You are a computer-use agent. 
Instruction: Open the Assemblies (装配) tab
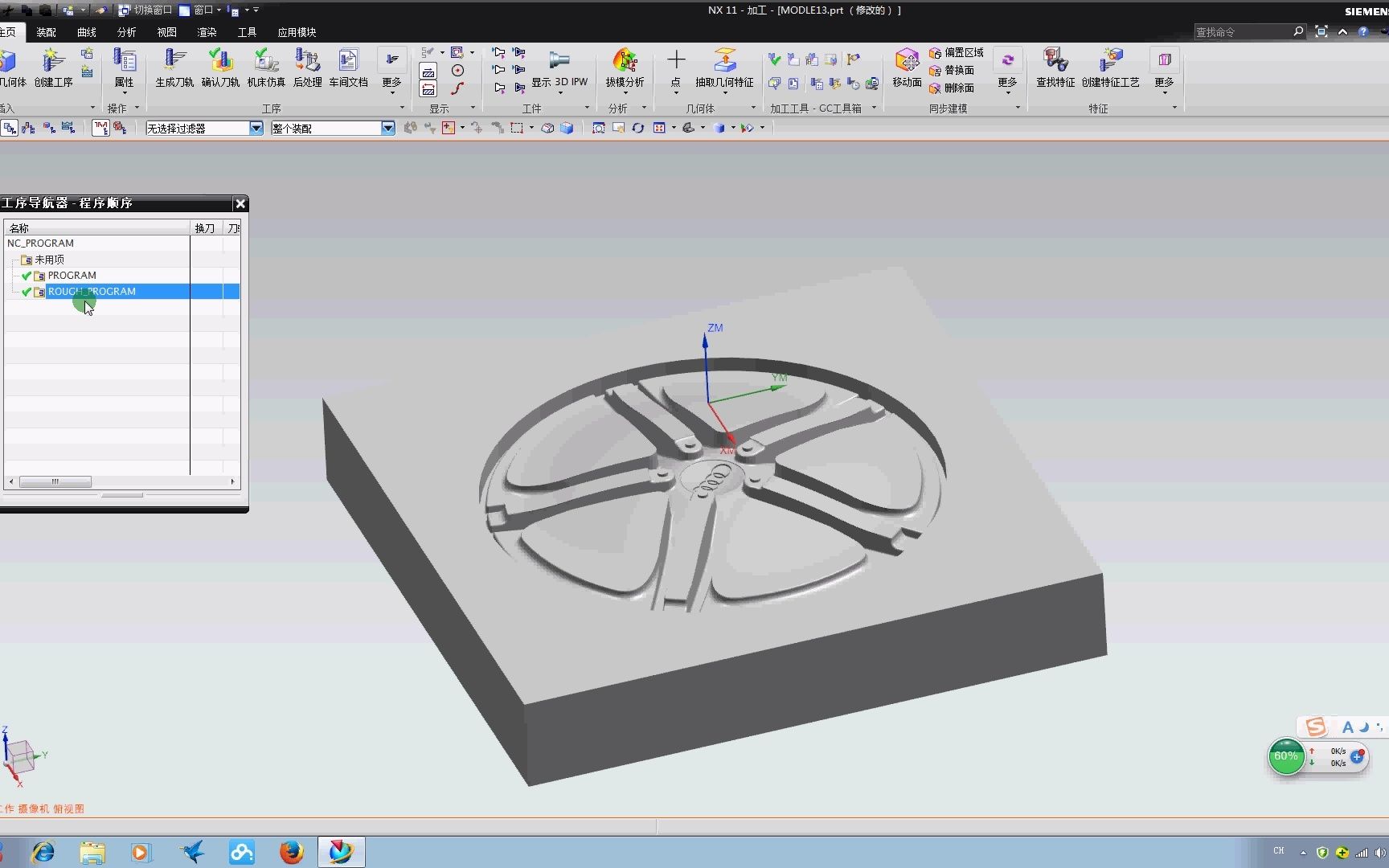46,32
